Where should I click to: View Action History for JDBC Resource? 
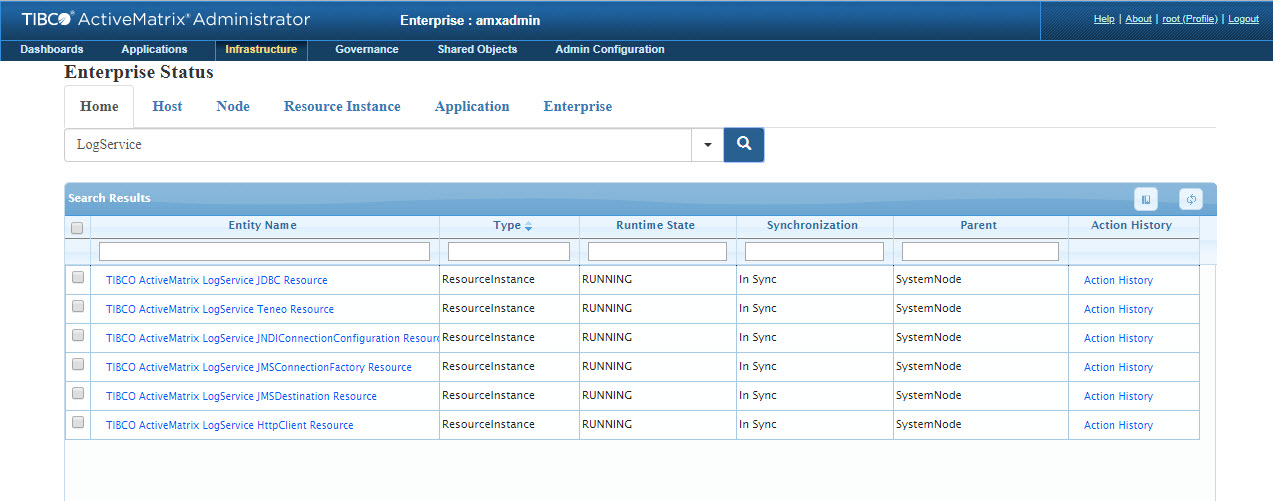click(x=1118, y=280)
